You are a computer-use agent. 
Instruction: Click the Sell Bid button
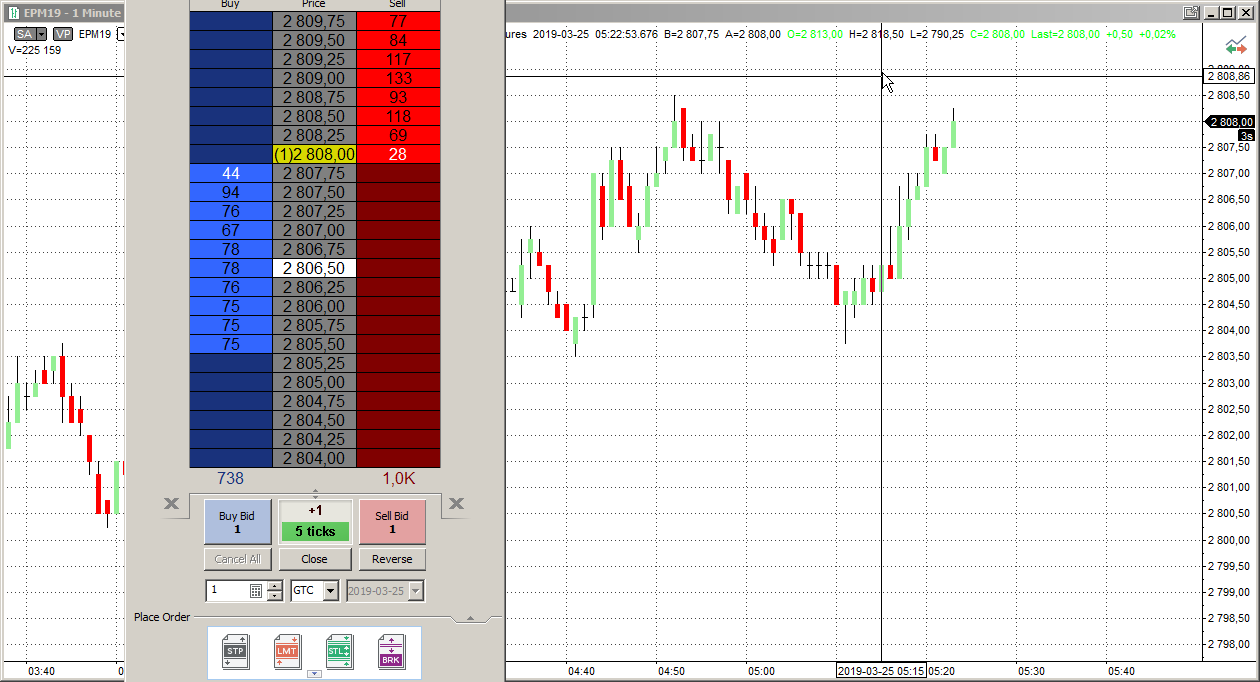click(392, 522)
